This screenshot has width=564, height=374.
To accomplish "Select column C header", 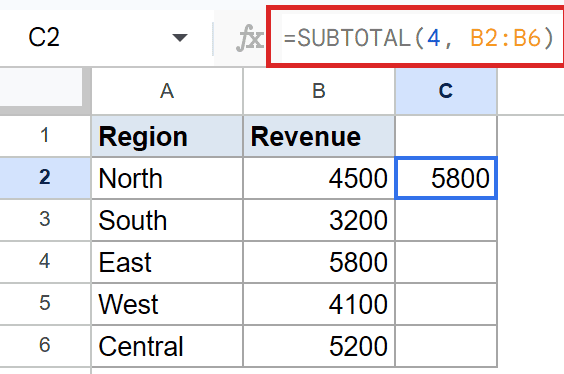I will [x=446, y=91].
